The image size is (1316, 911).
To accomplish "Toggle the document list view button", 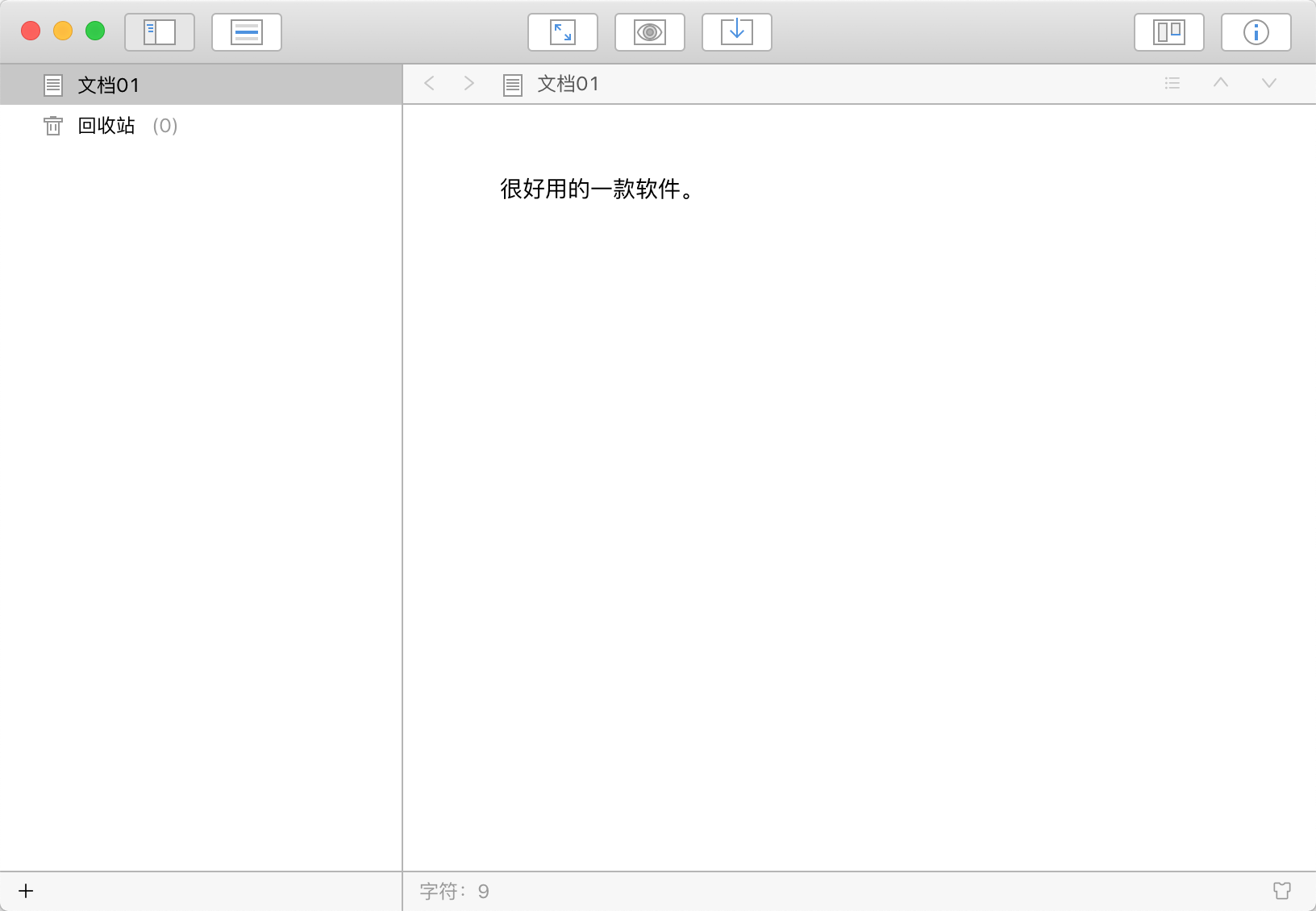I will coord(247,32).
